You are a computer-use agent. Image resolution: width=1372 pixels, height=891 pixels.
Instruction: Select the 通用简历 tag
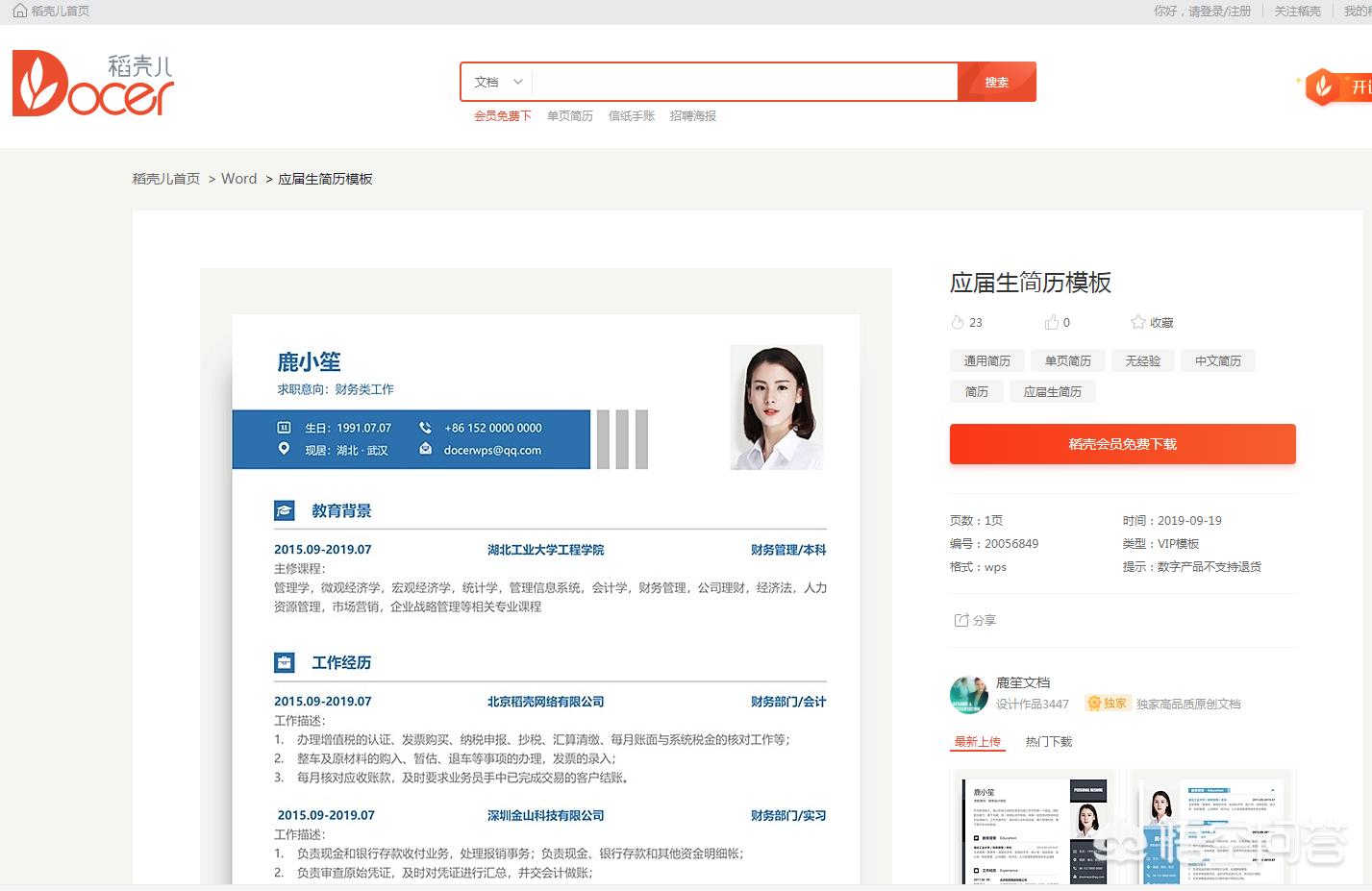pos(987,360)
